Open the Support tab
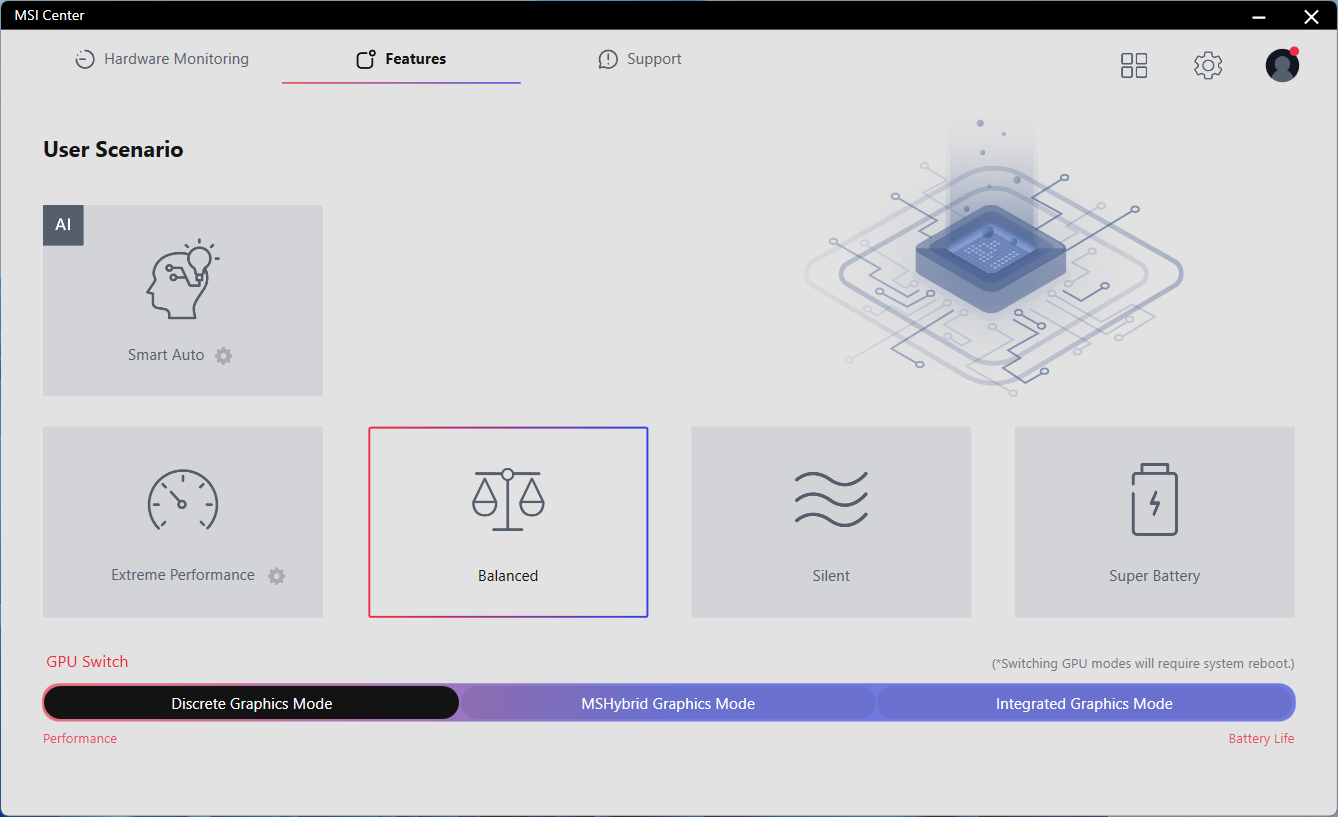The width and height of the screenshot is (1338, 817). click(x=640, y=59)
